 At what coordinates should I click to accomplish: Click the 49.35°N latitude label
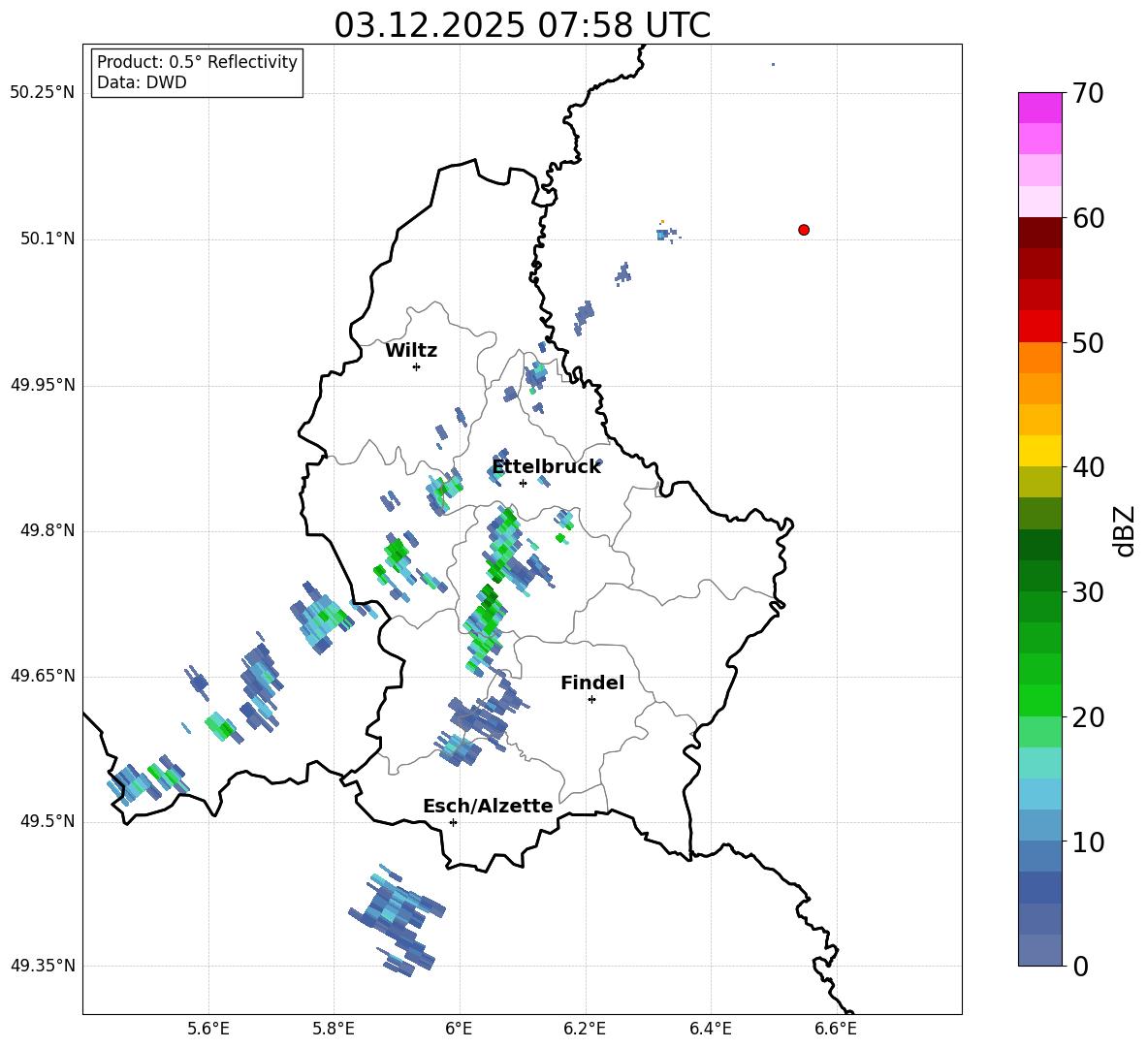pos(42,966)
